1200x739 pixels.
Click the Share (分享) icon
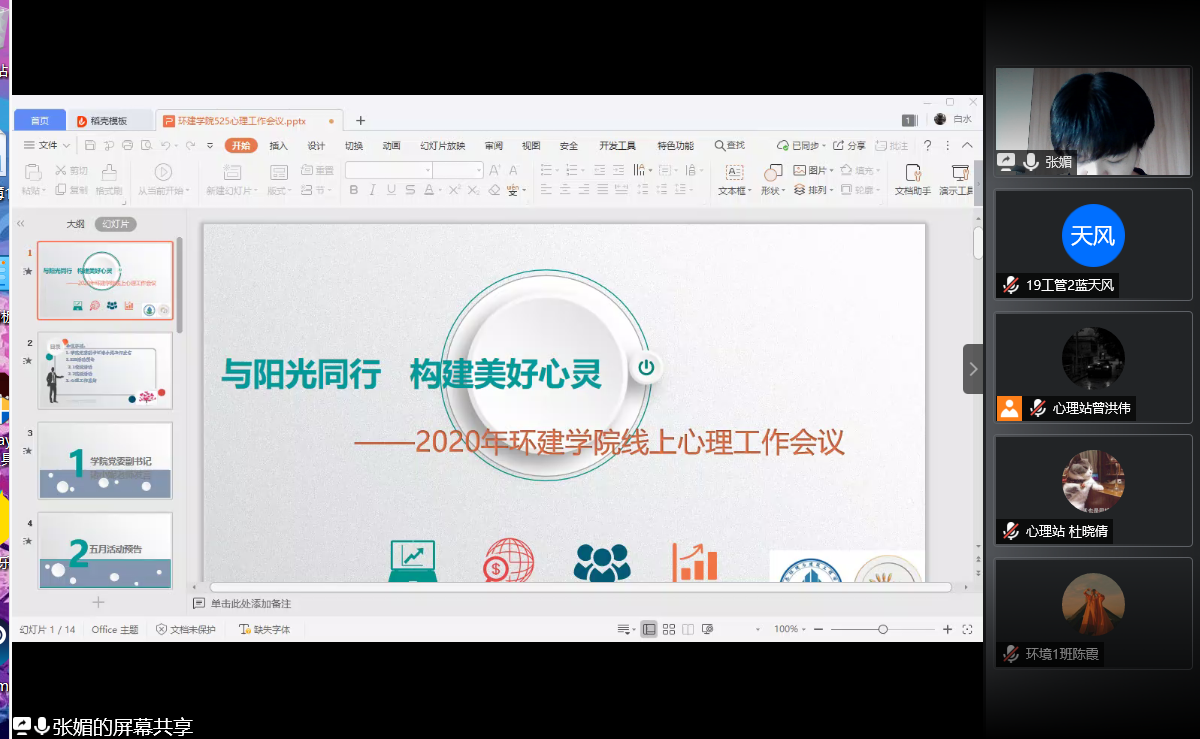click(x=849, y=146)
